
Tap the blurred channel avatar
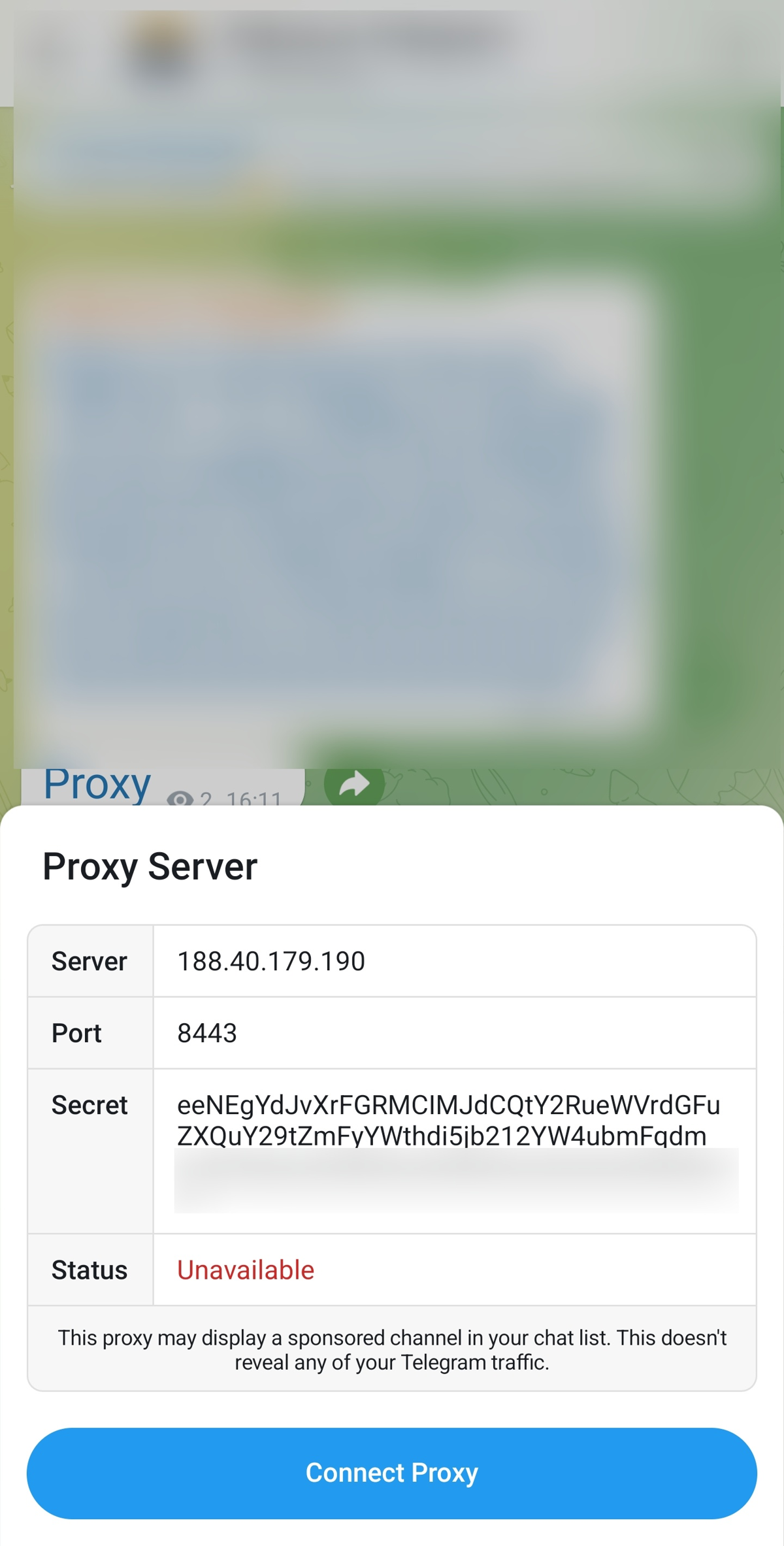click(161, 54)
